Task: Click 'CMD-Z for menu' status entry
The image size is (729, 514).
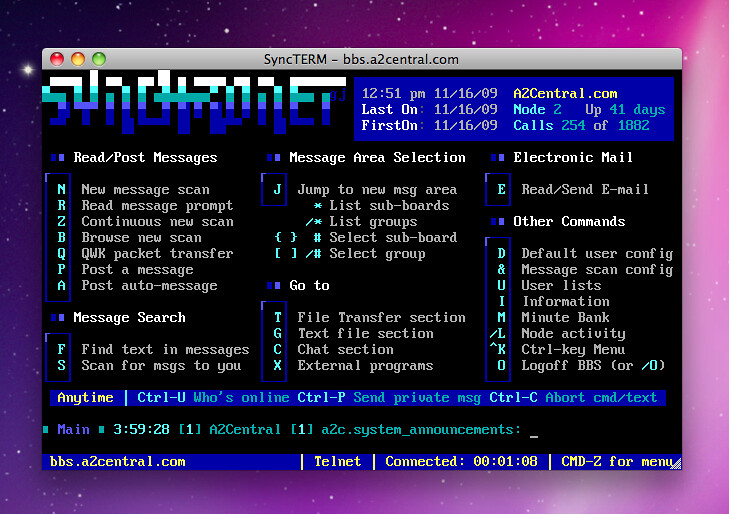Action: [617, 461]
